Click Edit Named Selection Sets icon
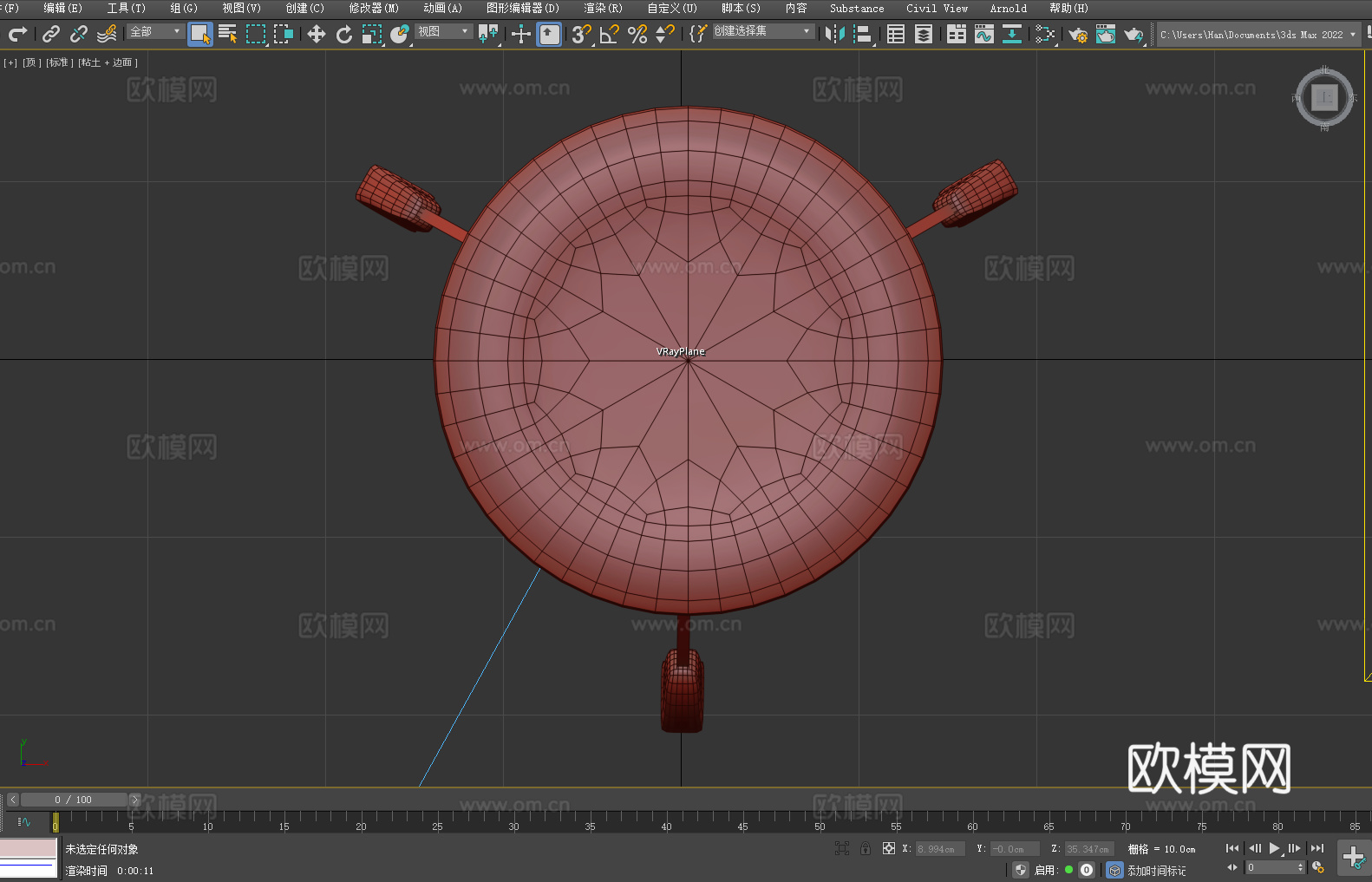This screenshot has width=1372, height=882. (698, 34)
